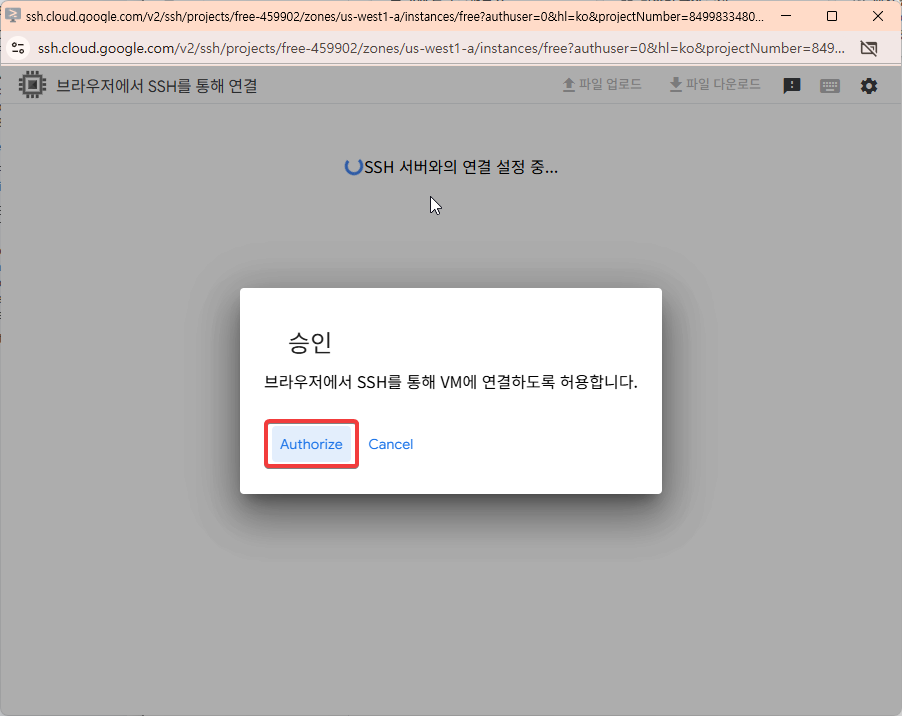Cancel the SSH authorization dialog
Image resolution: width=902 pixels, height=716 pixels.
point(390,444)
